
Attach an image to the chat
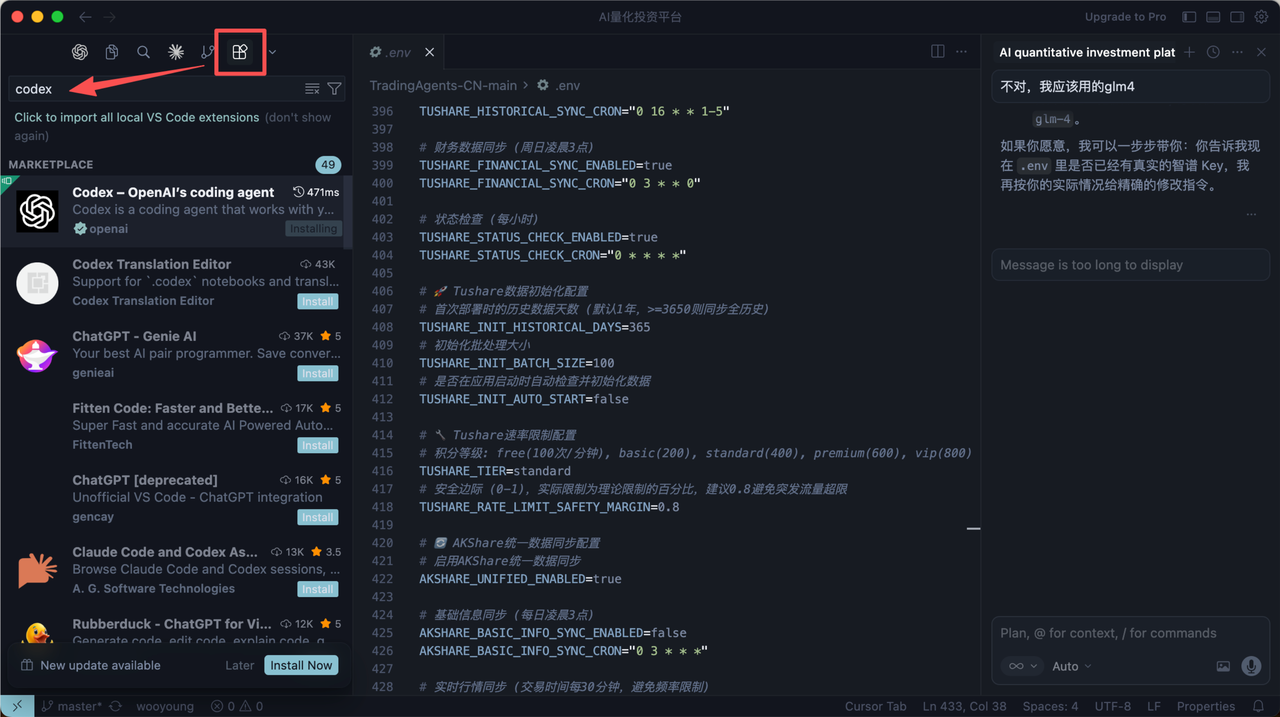pyautogui.click(x=1223, y=666)
